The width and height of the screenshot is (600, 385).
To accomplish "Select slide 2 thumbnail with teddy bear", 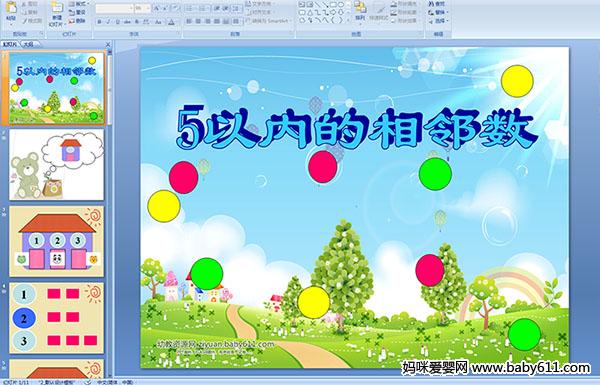I will pos(57,164).
